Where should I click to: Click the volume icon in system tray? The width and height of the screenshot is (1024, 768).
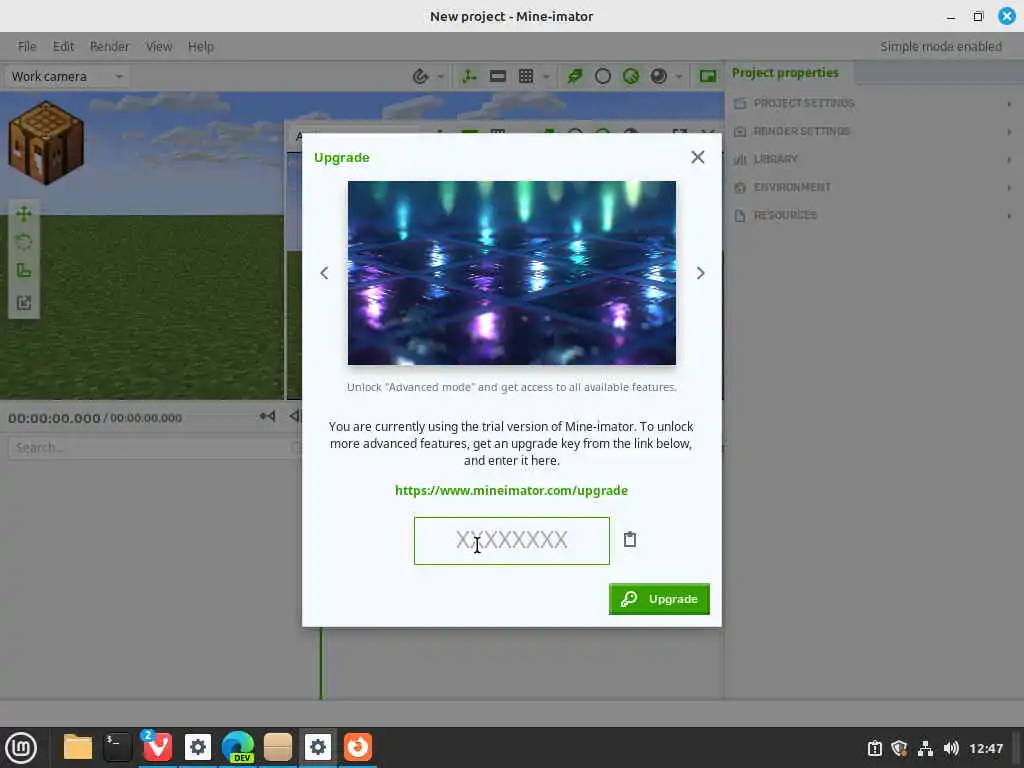(951, 748)
